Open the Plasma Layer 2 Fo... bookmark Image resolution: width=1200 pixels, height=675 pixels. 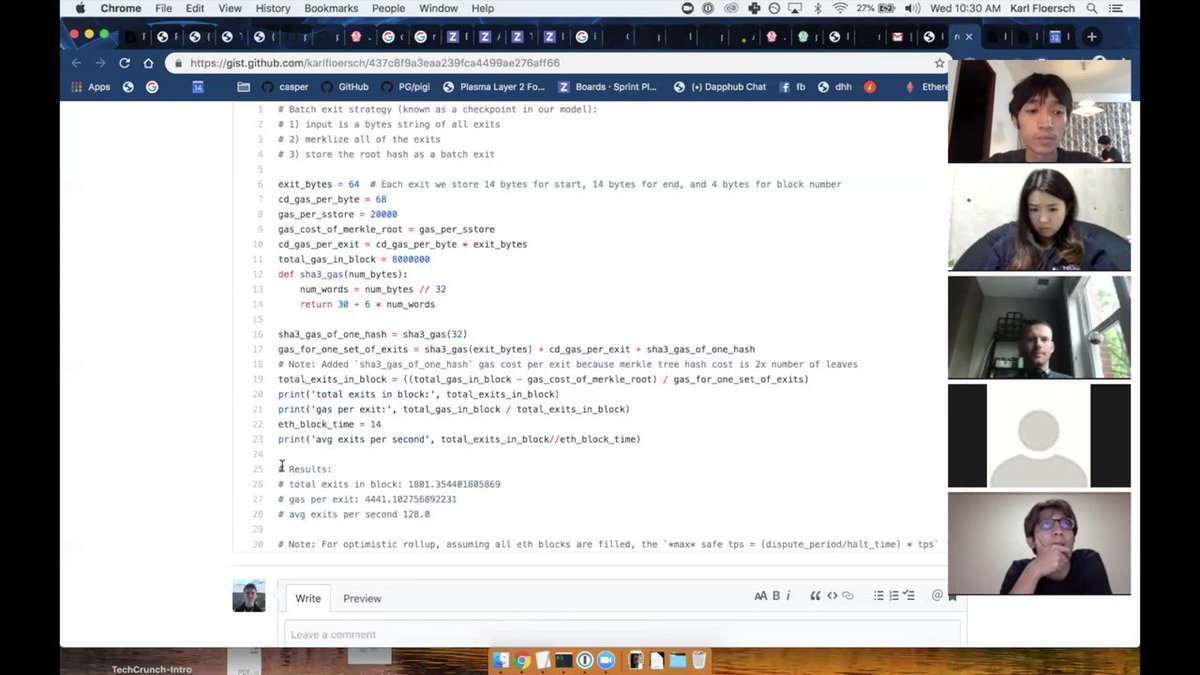(x=494, y=87)
